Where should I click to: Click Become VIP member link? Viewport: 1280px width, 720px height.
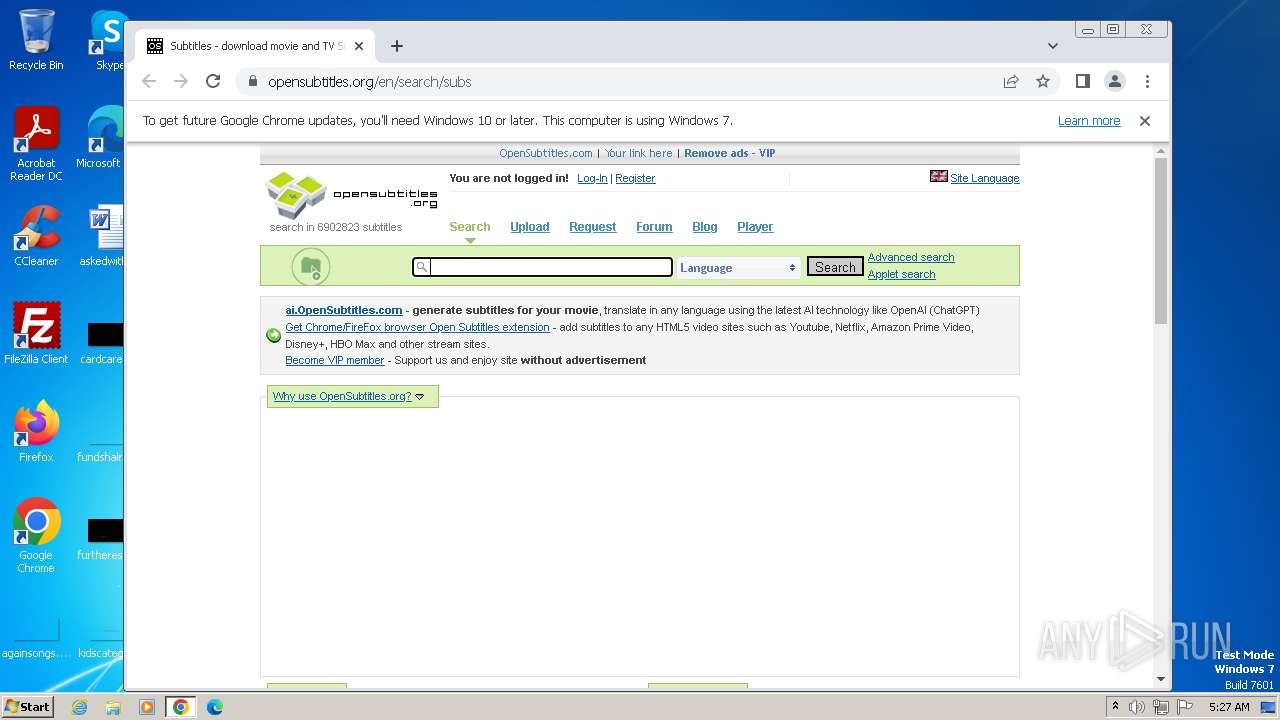335,360
